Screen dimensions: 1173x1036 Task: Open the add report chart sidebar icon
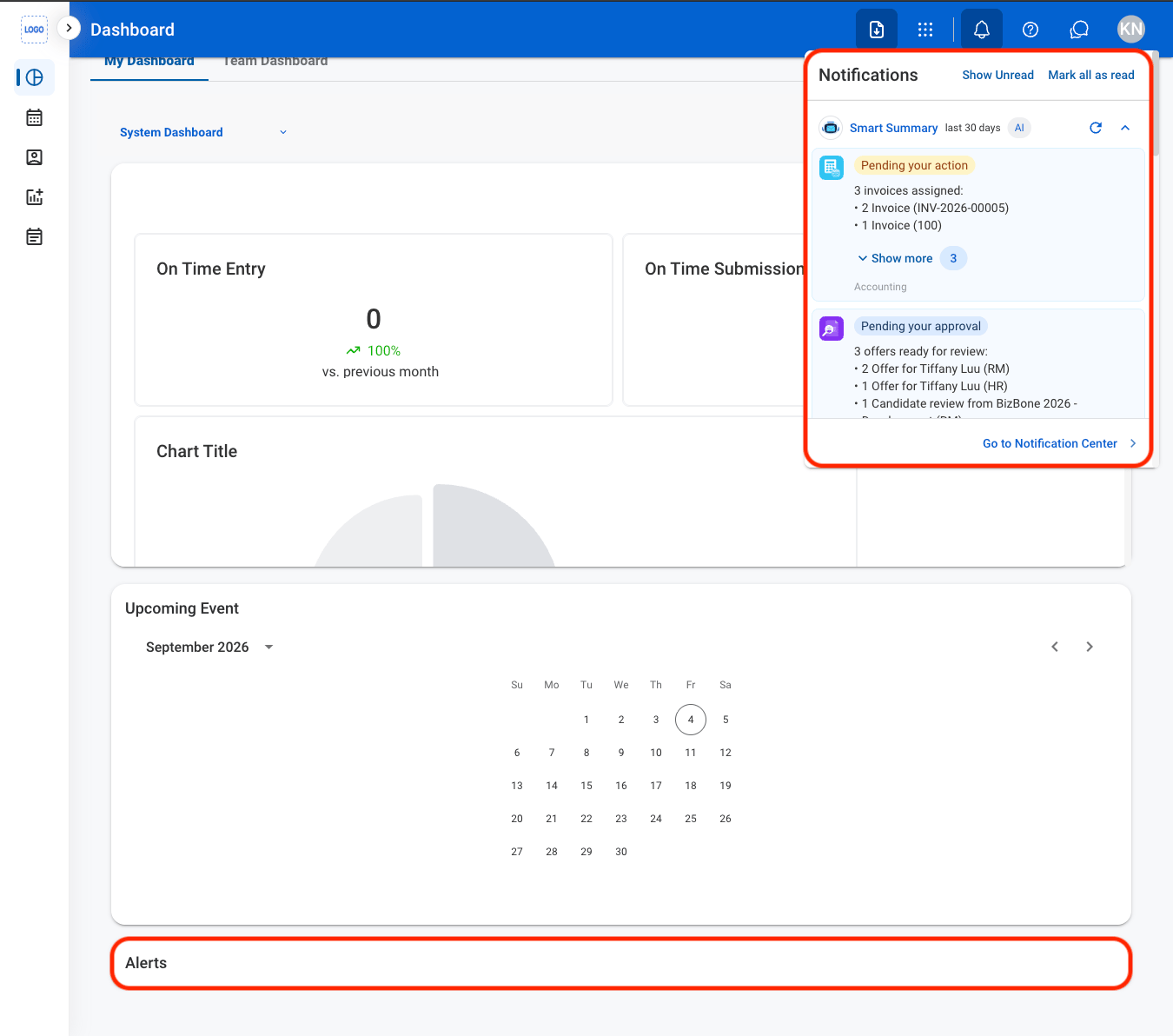point(35,197)
